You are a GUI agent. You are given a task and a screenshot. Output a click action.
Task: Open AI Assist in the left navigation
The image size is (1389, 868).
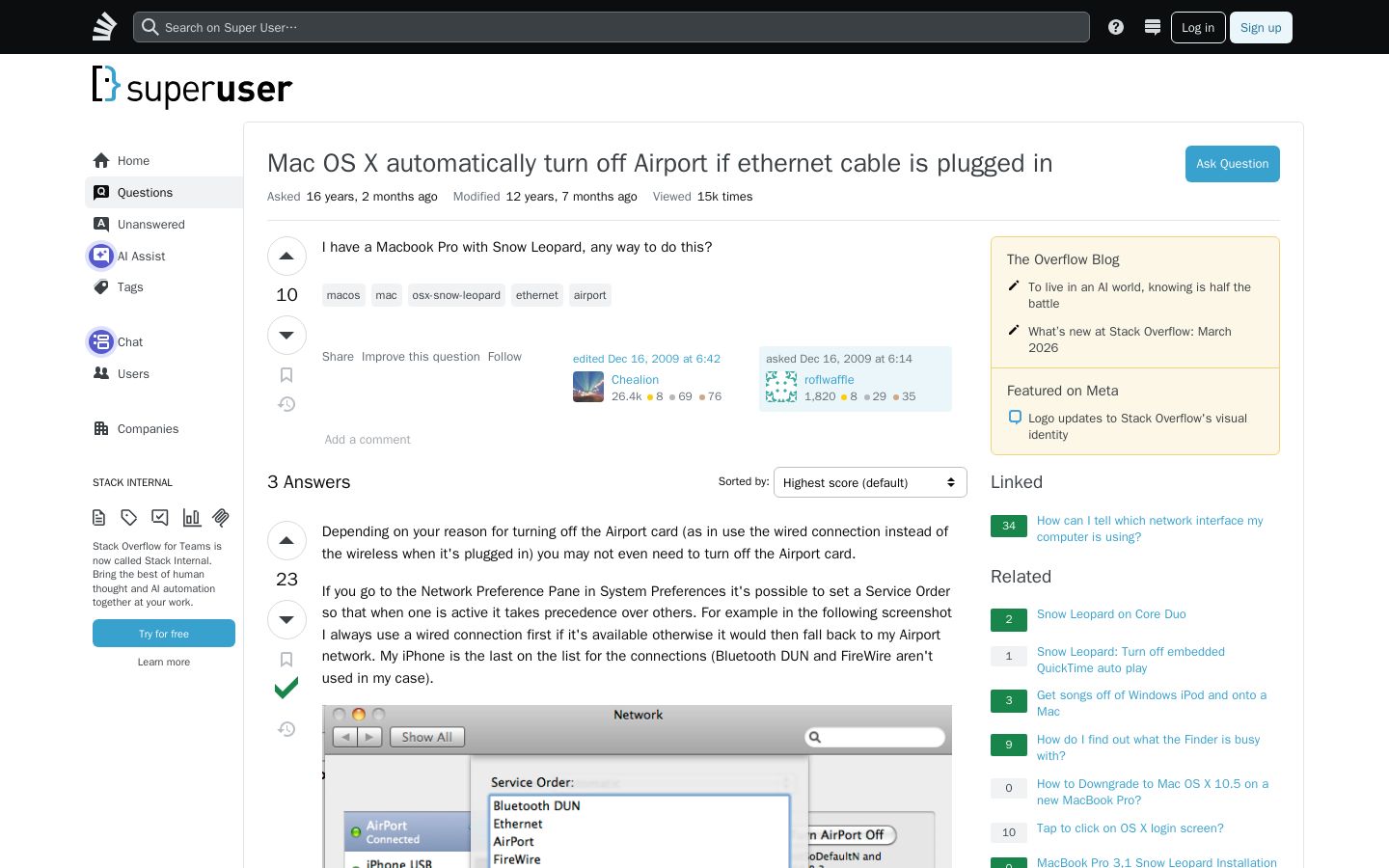click(x=164, y=256)
